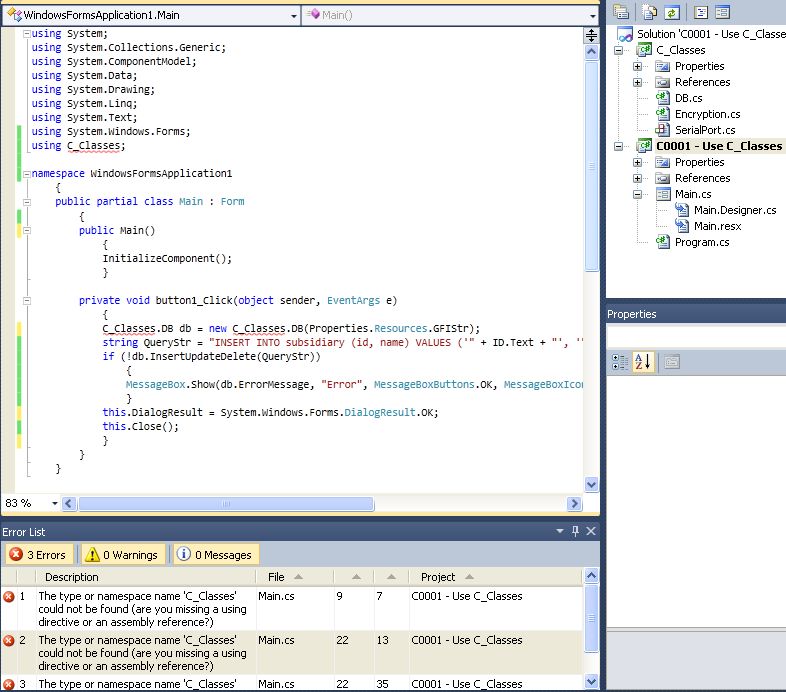The width and height of the screenshot is (786, 692).
Task: Collapse the button1_Click method block
Action: (27, 301)
